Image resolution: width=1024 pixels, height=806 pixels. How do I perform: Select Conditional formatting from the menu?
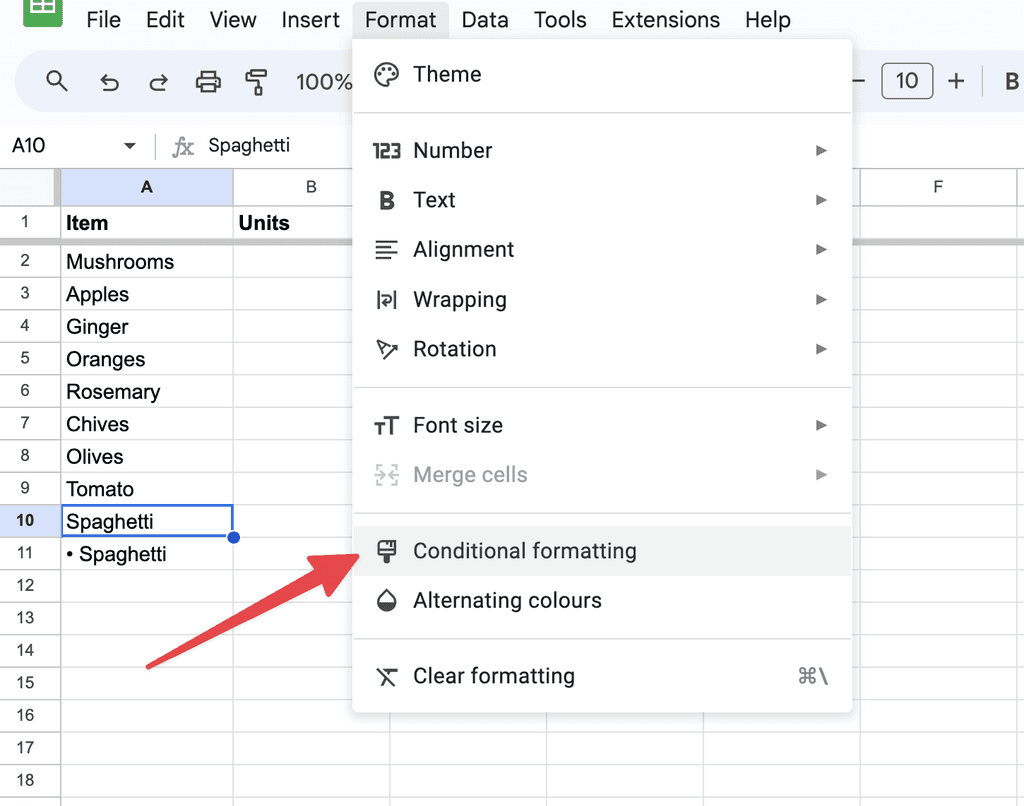(x=523, y=551)
